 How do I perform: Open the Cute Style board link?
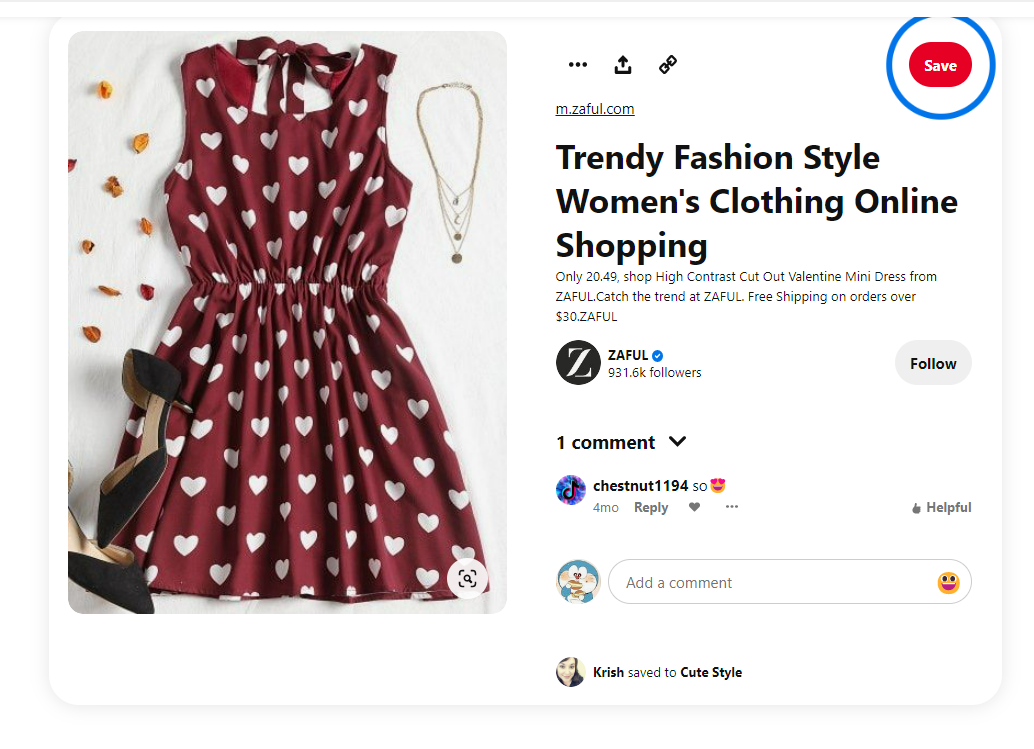711,672
